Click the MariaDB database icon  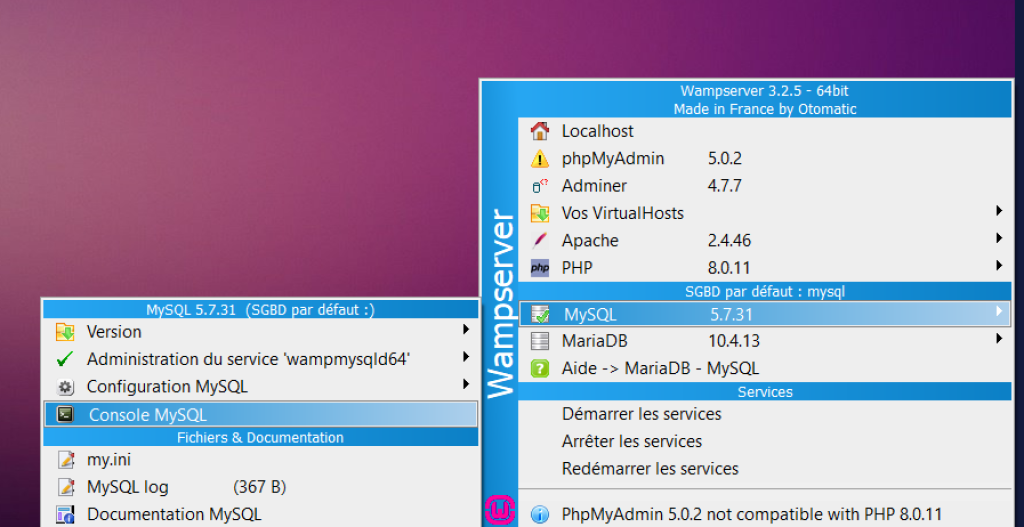(x=540, y=341)
